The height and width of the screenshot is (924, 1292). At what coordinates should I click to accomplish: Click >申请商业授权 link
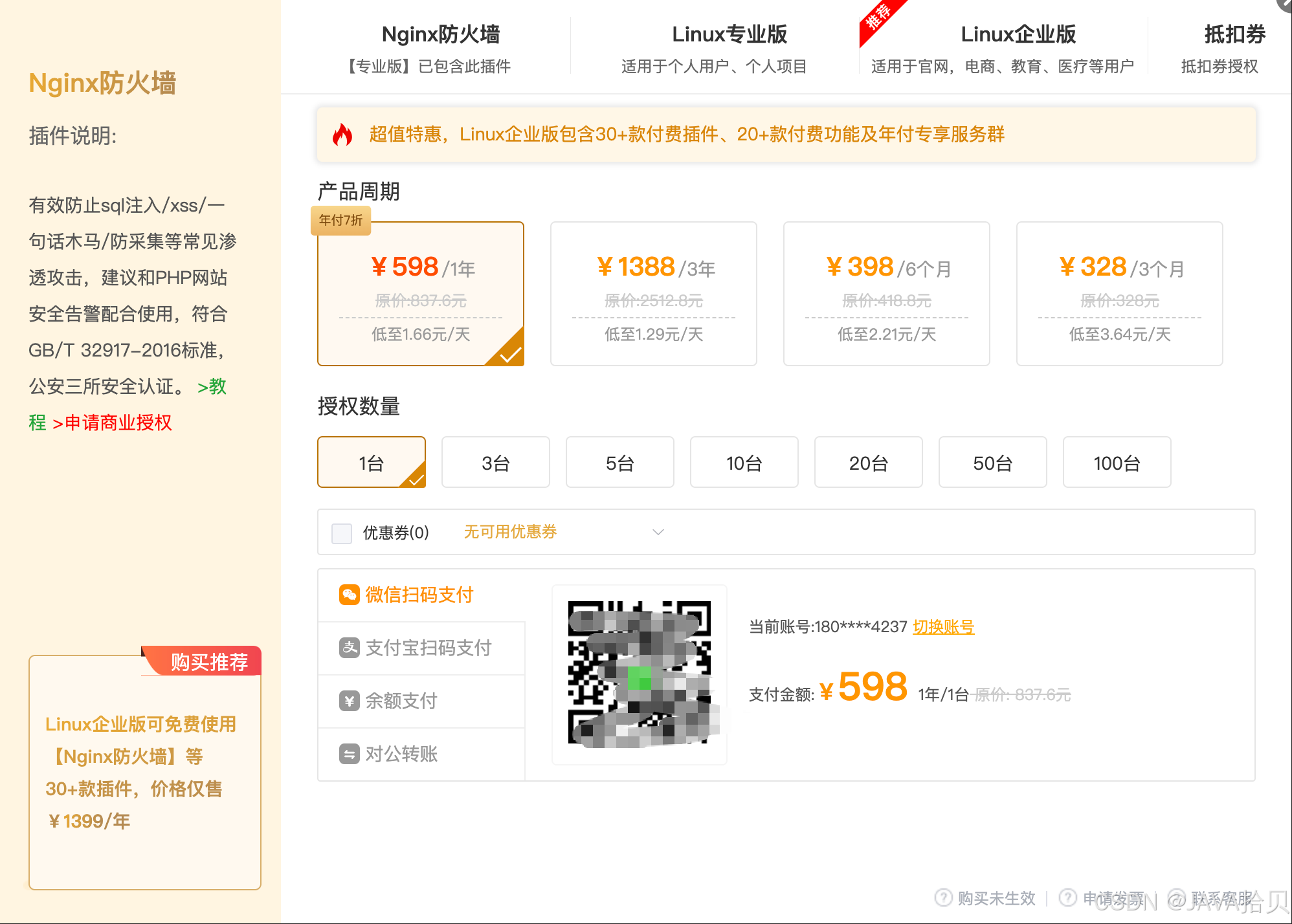click(112, 423)
